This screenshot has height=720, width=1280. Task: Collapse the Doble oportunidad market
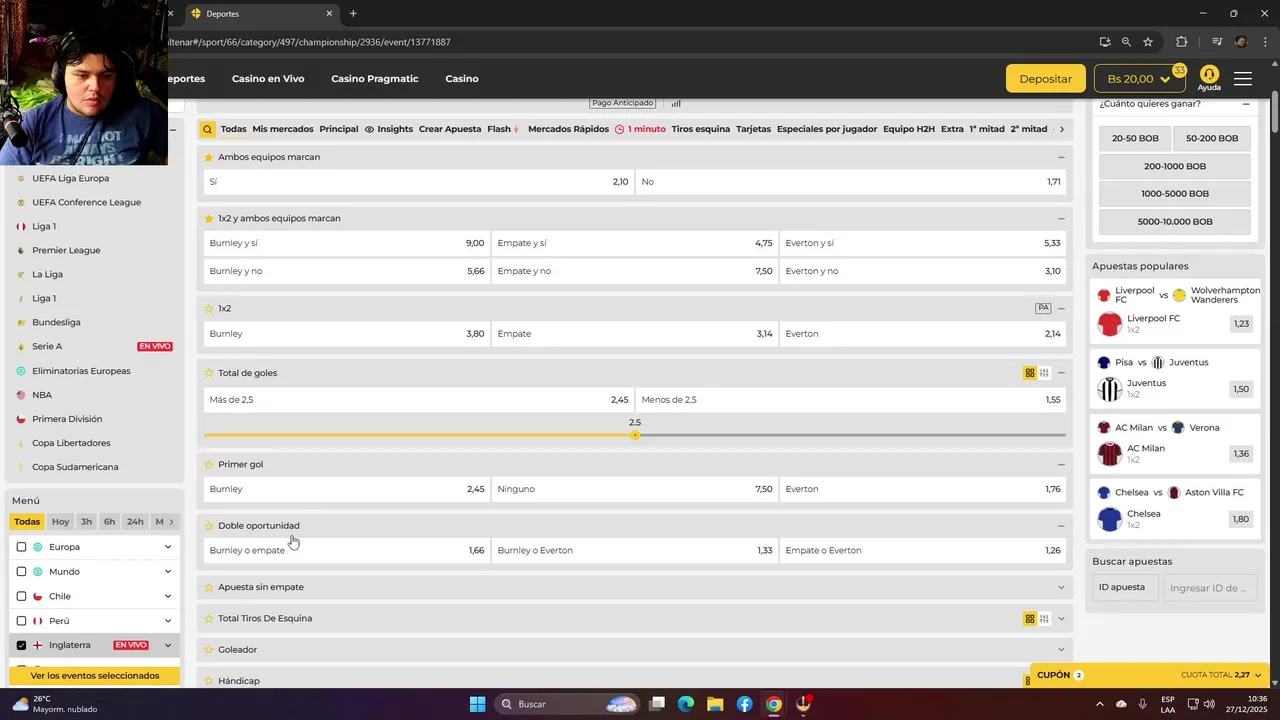point(1061,525)
